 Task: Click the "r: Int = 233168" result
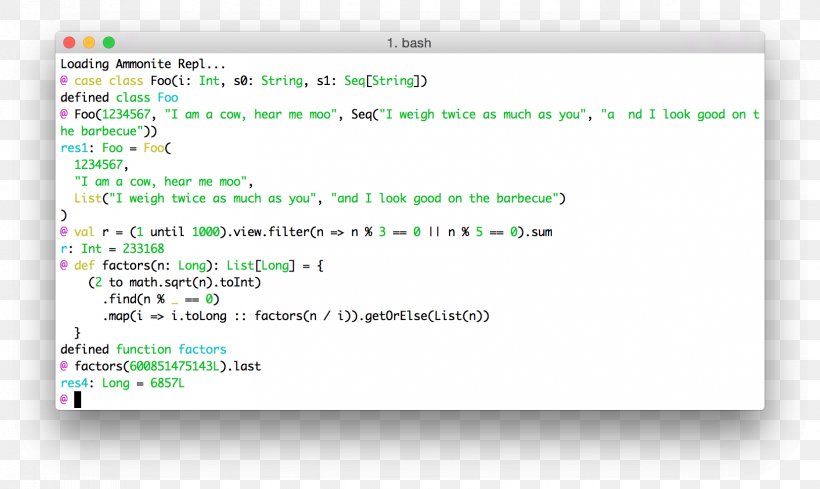[x=112, y=249]
